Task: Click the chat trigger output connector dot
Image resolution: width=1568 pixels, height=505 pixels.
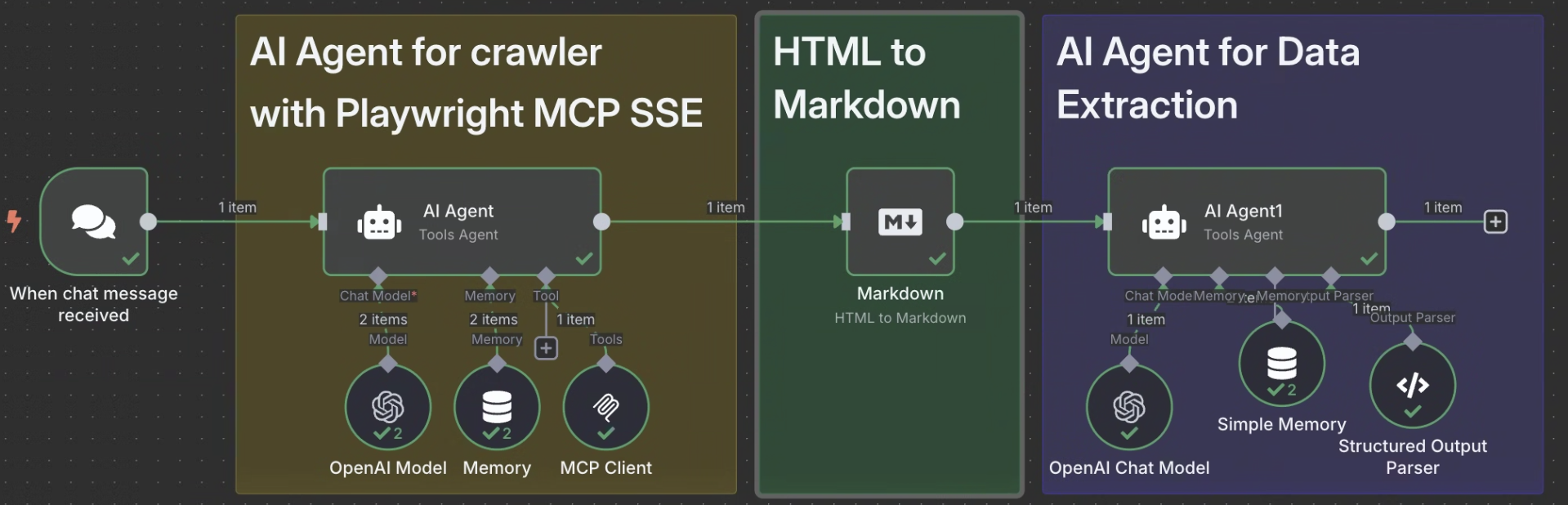Action: pyautogui.click(x=149, y=221)
